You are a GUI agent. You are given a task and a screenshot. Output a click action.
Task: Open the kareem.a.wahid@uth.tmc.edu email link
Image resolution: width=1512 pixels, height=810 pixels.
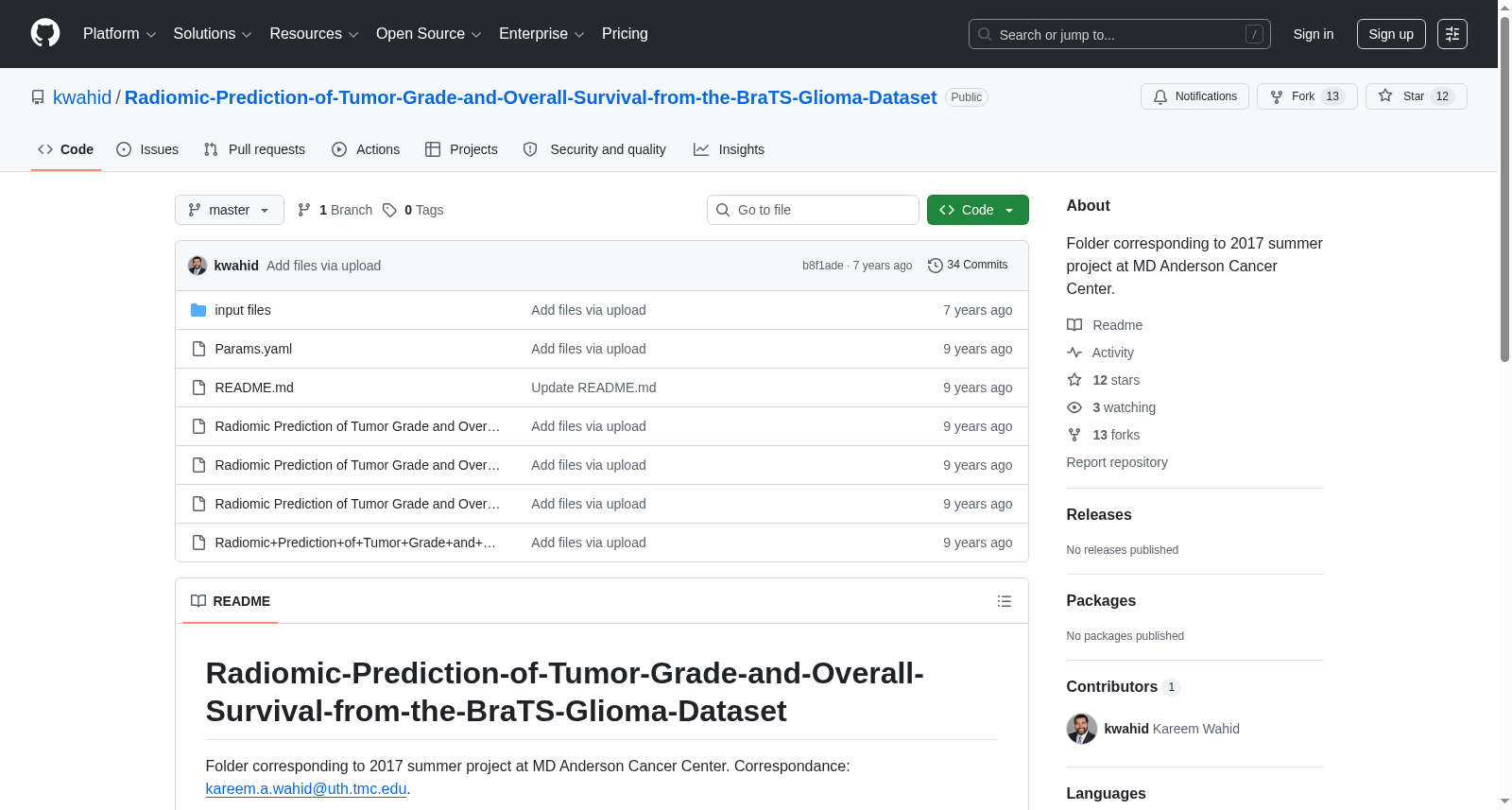[x=306, y=789]
